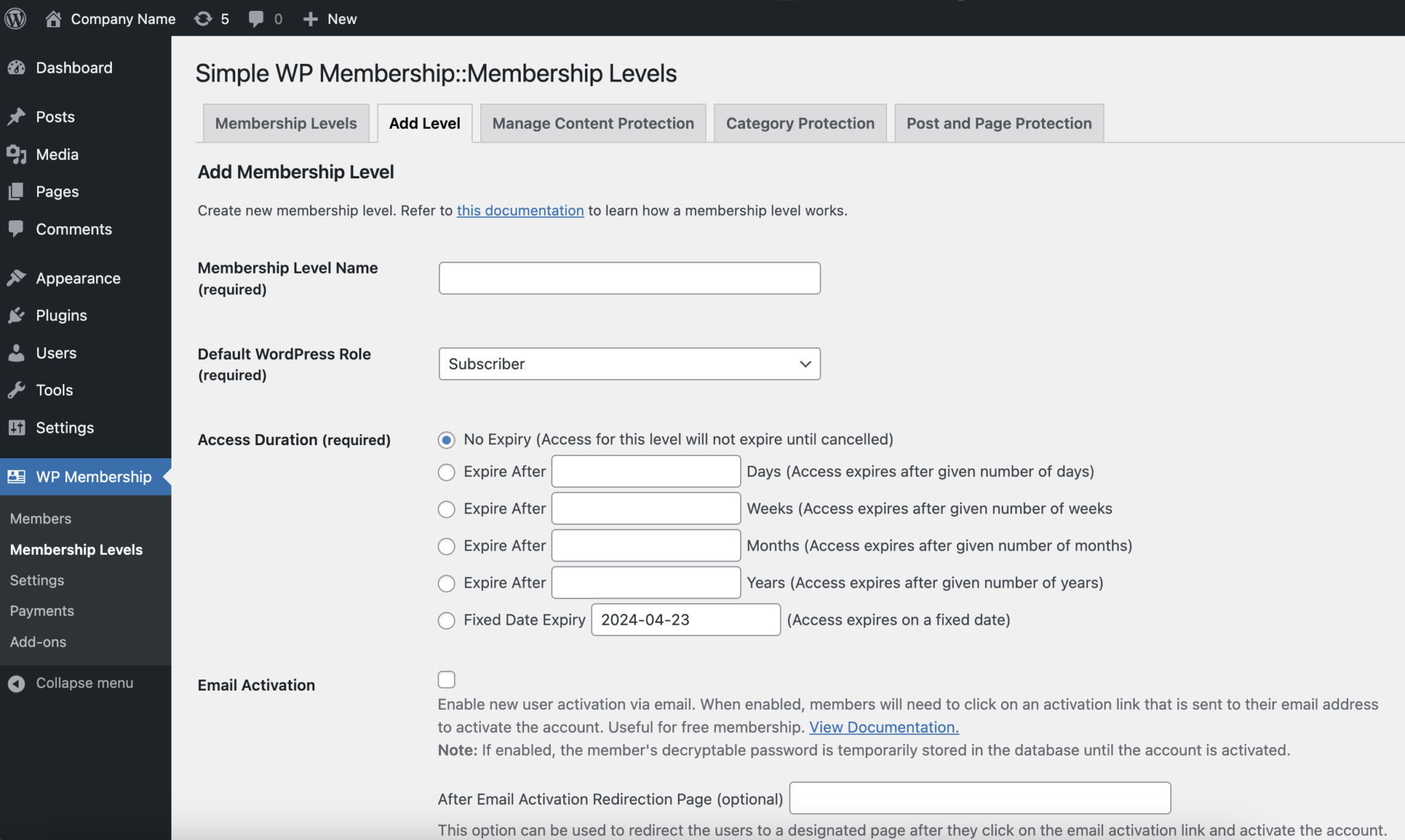Click the Membership Level Name field
The height and width of the screenshot is (840, 1405).
click(x=629, y=278)
